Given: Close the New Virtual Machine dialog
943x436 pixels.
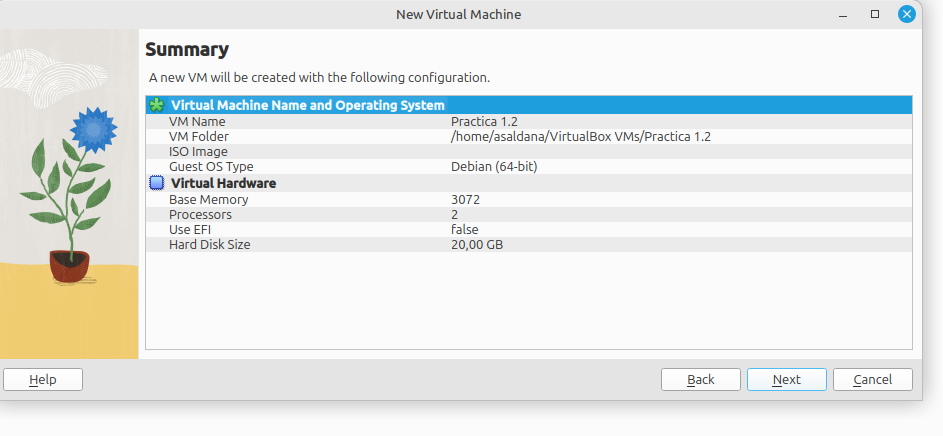Looking at the screenshot, I should click(906, 14).
